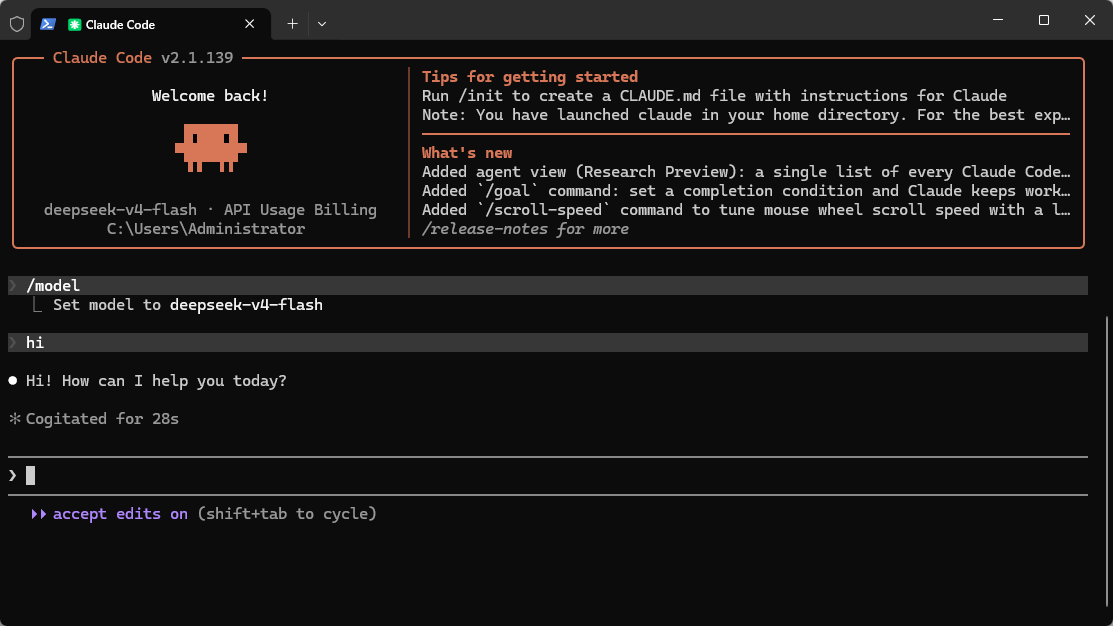The width and height of the screenshot is (1113, 626).
Task: Click accept edits on mode indicator
Action: (120, 514)
